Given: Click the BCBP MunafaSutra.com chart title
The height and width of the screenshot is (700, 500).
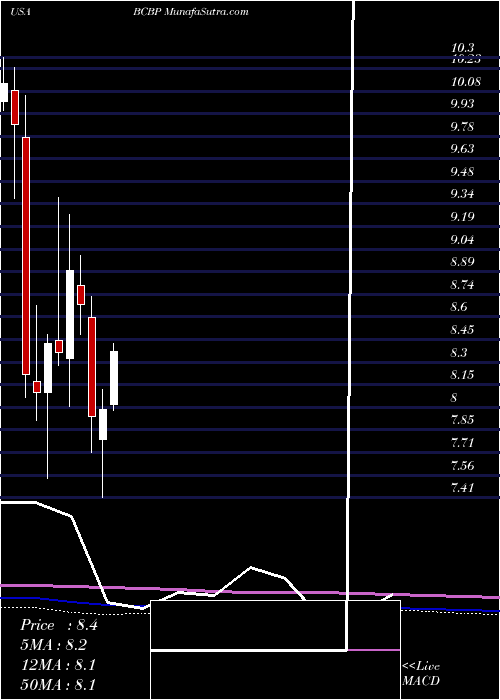Looking at the screenshot, I should [191, 12].
